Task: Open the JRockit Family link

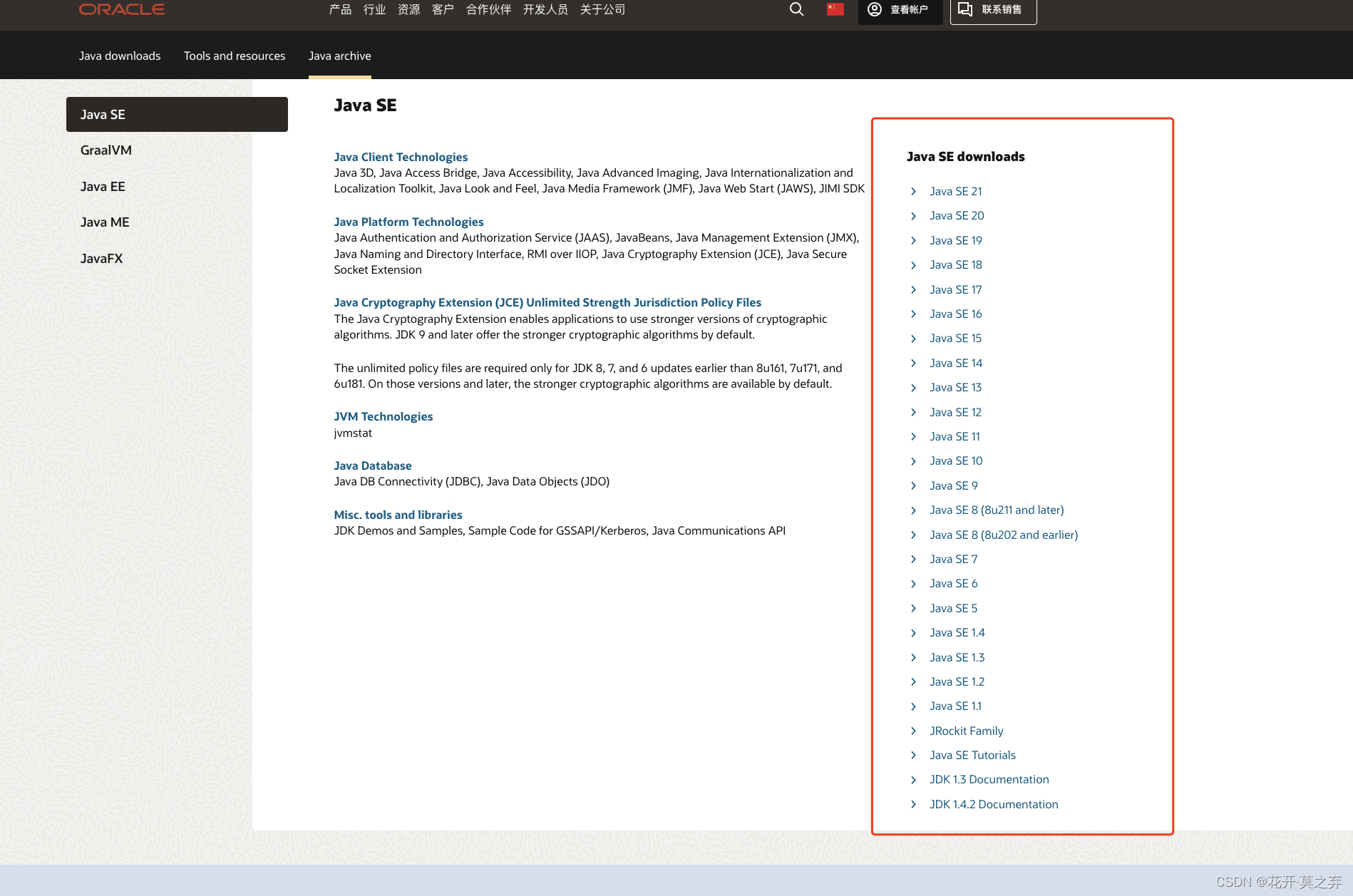Action: tap(967, 731)
